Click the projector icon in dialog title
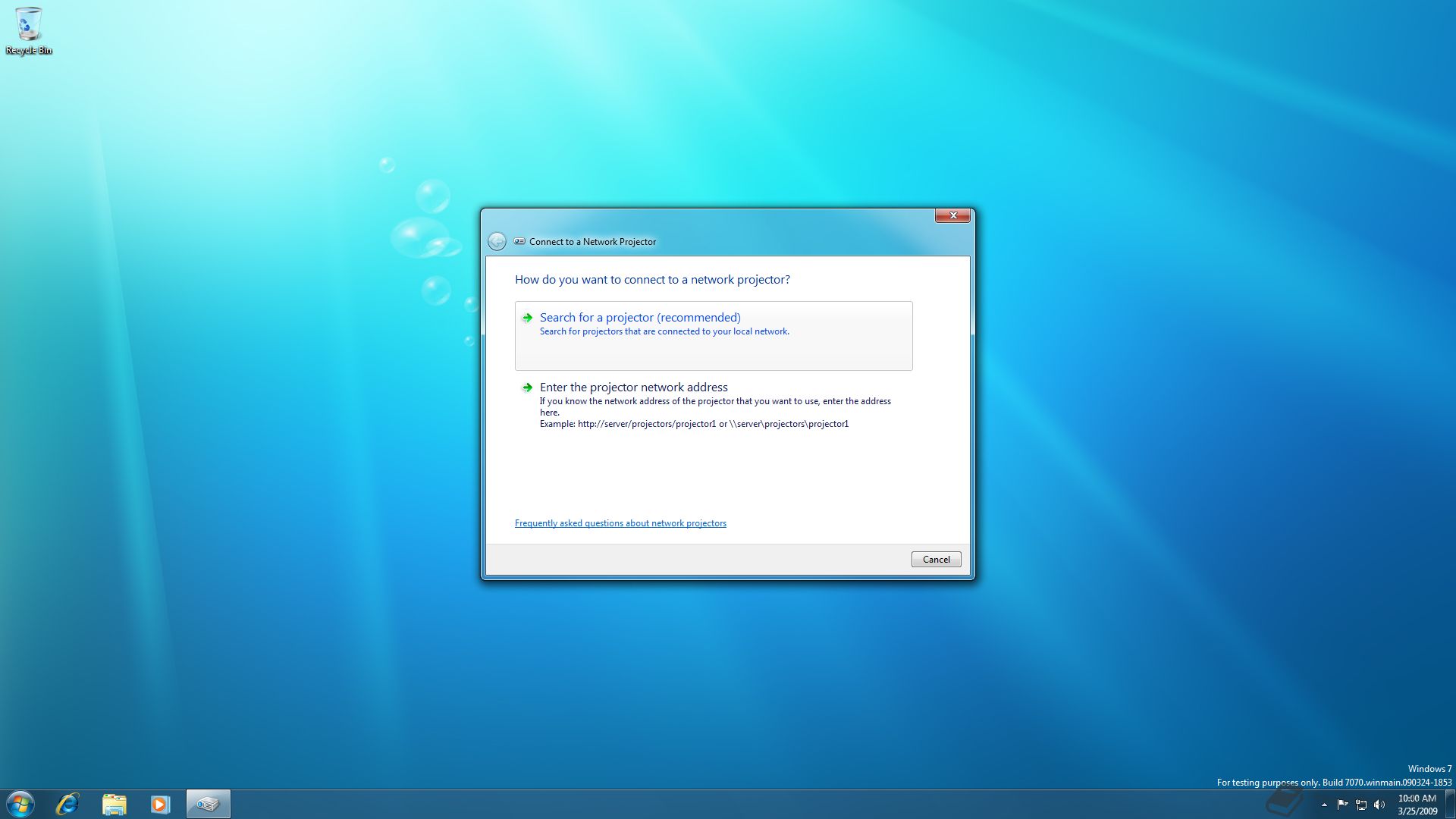 (519, 241)
